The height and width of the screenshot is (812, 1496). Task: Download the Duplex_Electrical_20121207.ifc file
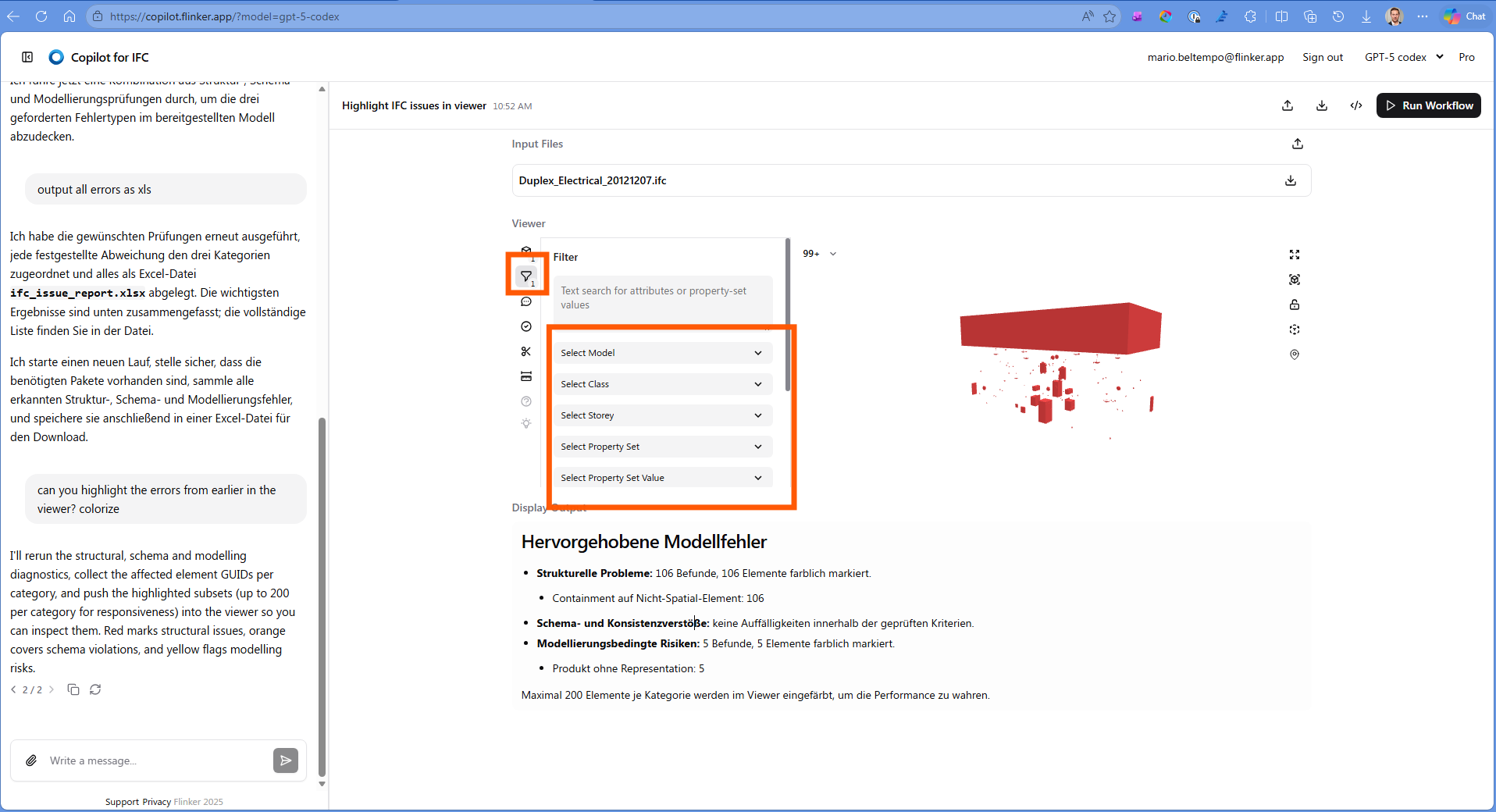point(1290,180)
